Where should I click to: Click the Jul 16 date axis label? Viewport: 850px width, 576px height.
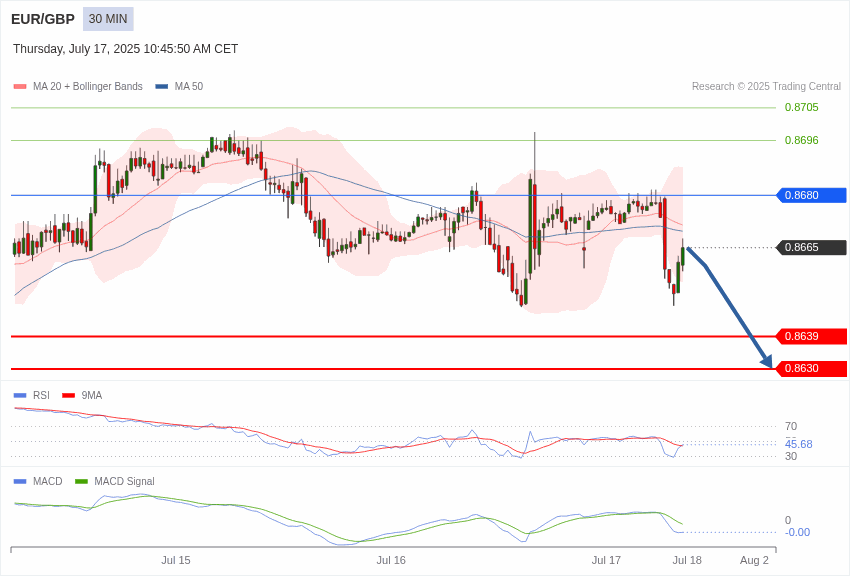click(x=391, y=560)
